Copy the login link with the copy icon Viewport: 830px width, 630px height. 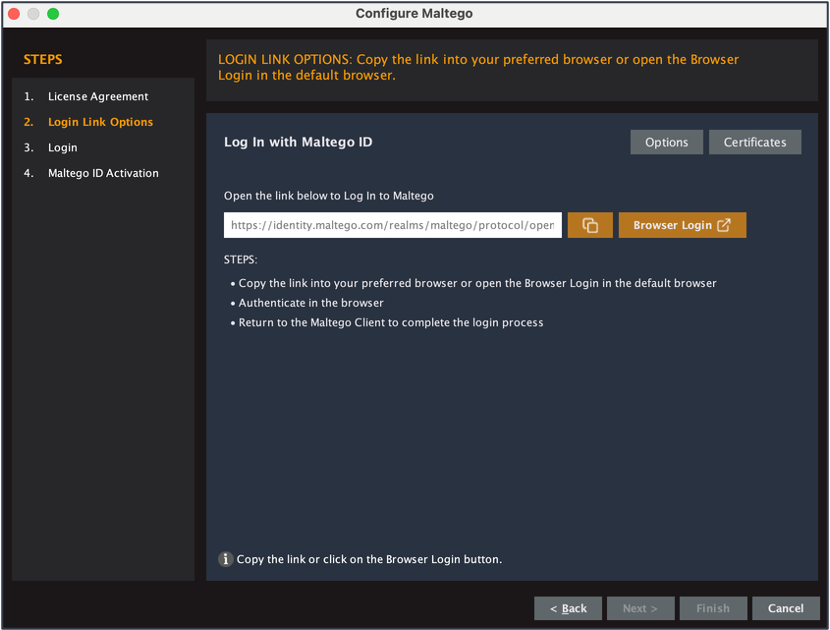click(x=590, y=225)
